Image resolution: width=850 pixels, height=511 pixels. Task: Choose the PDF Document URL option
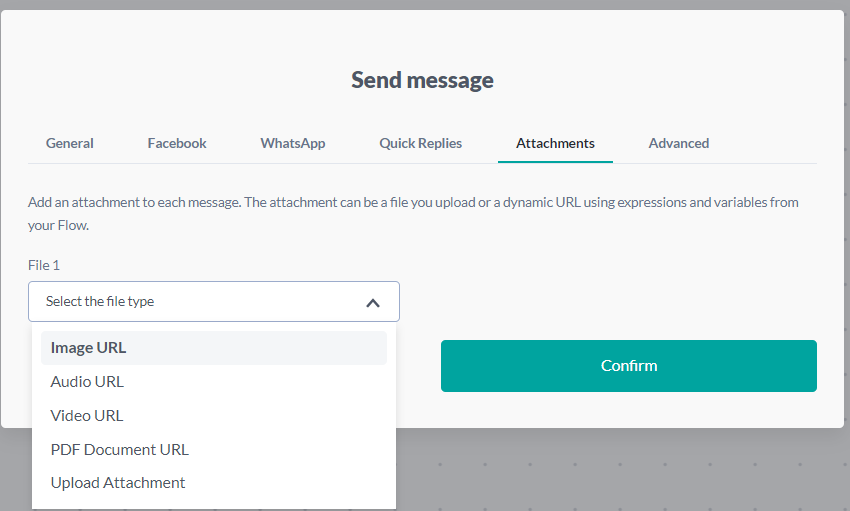pyautogui.click(x=119, y=449)
